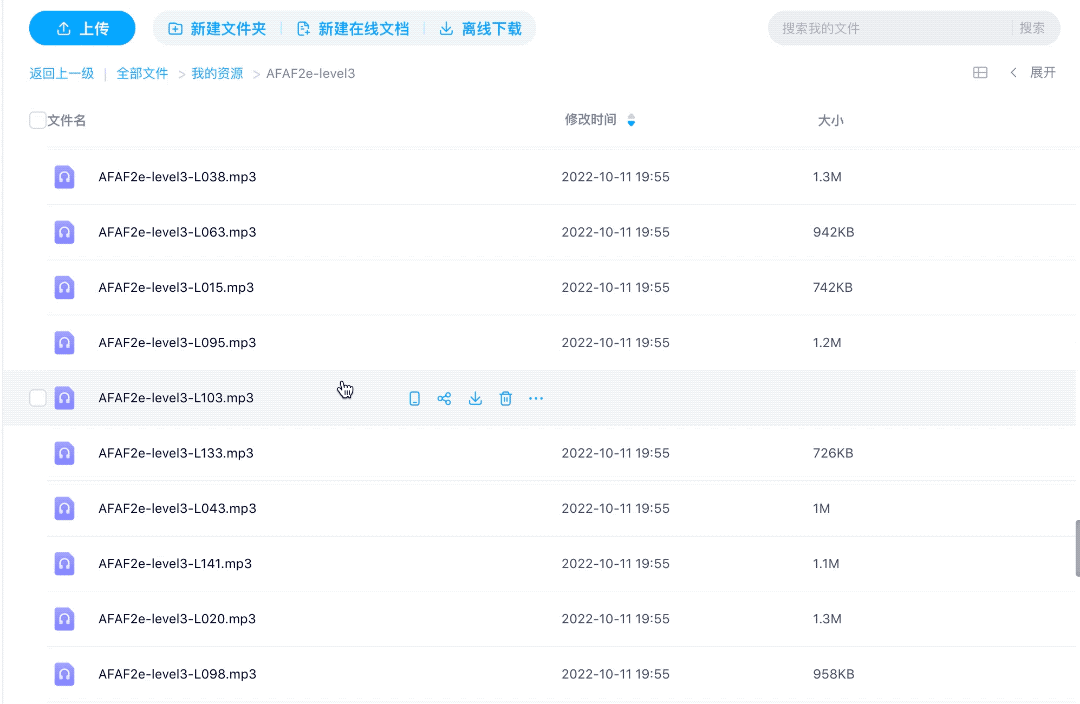Click audio icon of AFAF2e-level3-L015.mp3
This screenshot has width=1080, height=704.
64,287
